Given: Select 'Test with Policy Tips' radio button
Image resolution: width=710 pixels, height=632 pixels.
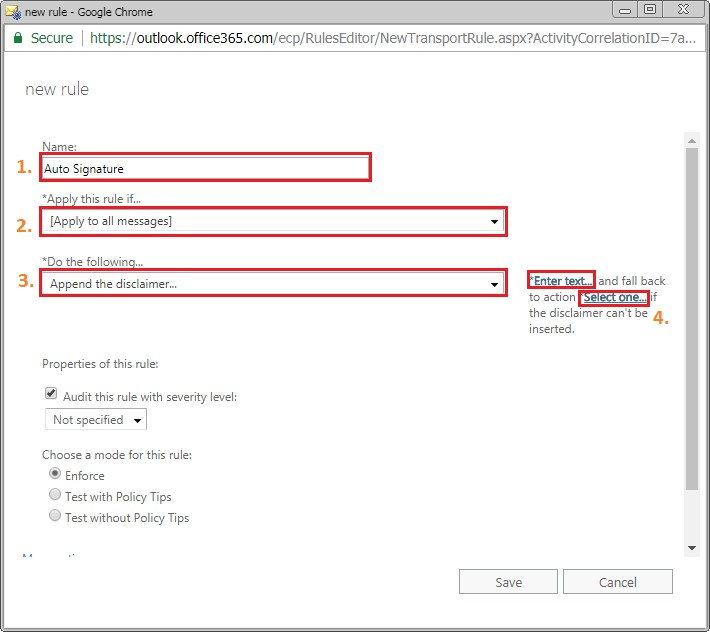Looking at the screenshot, I should [55, 494].
